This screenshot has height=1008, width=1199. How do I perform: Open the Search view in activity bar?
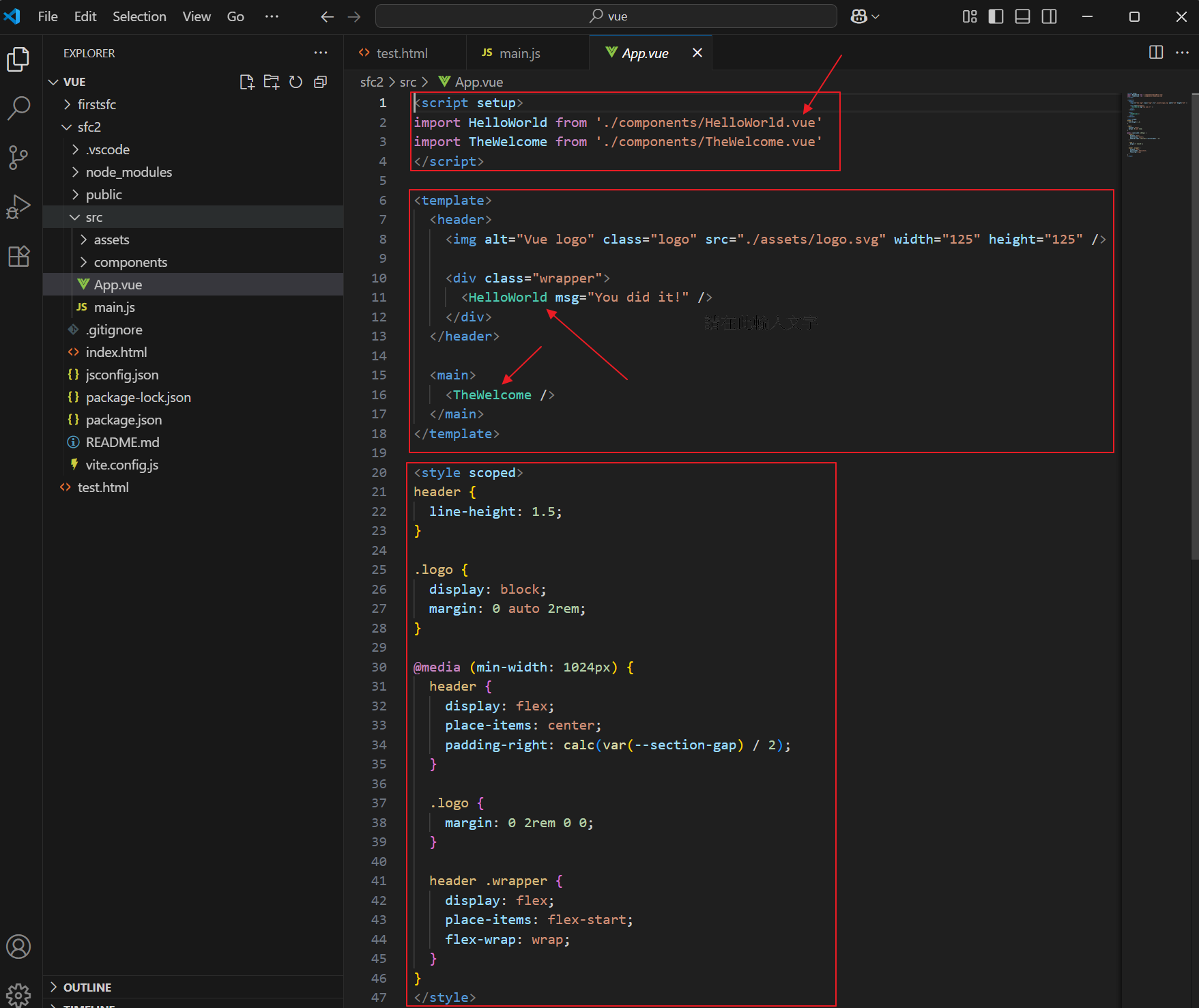(x=18, y=108)
